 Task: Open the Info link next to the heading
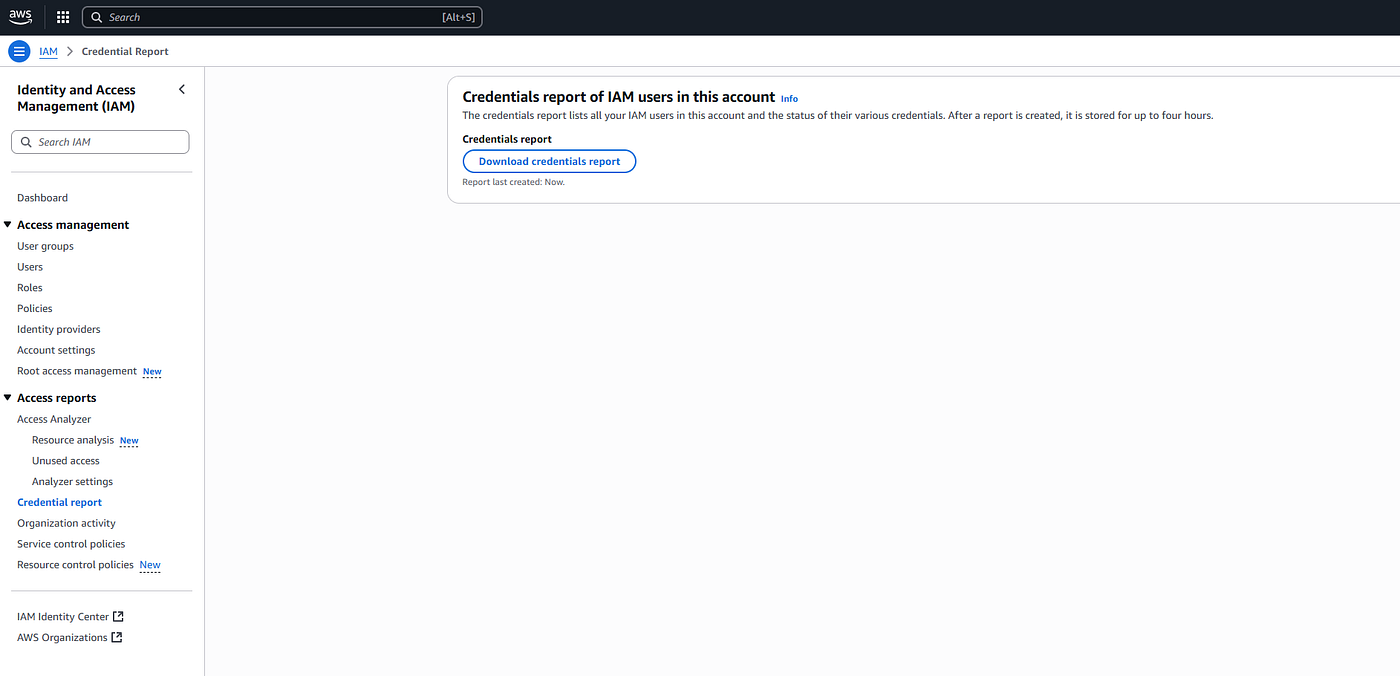(789, 99)
